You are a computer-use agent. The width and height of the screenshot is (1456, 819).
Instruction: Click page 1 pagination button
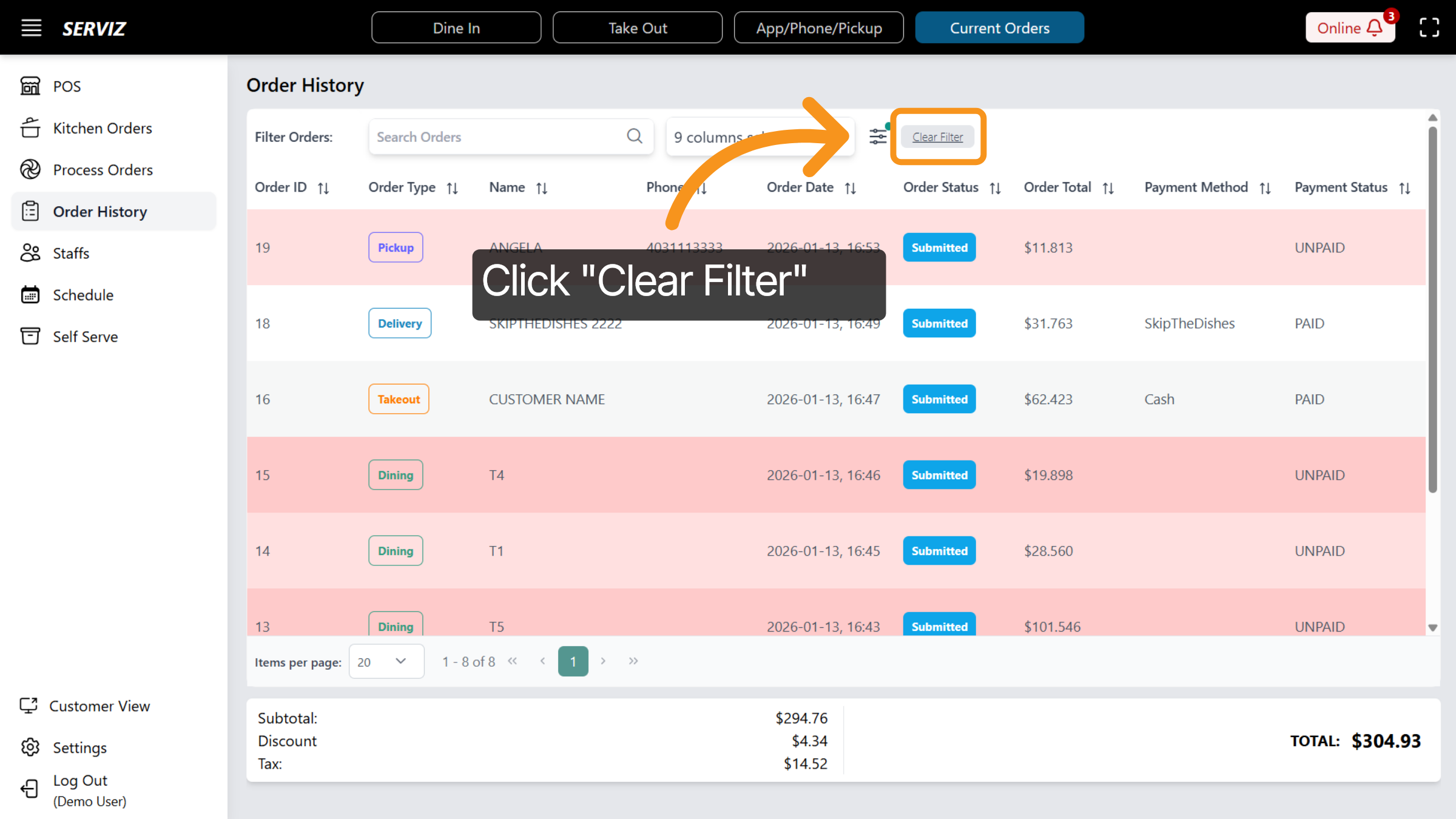tap(573, 661)
